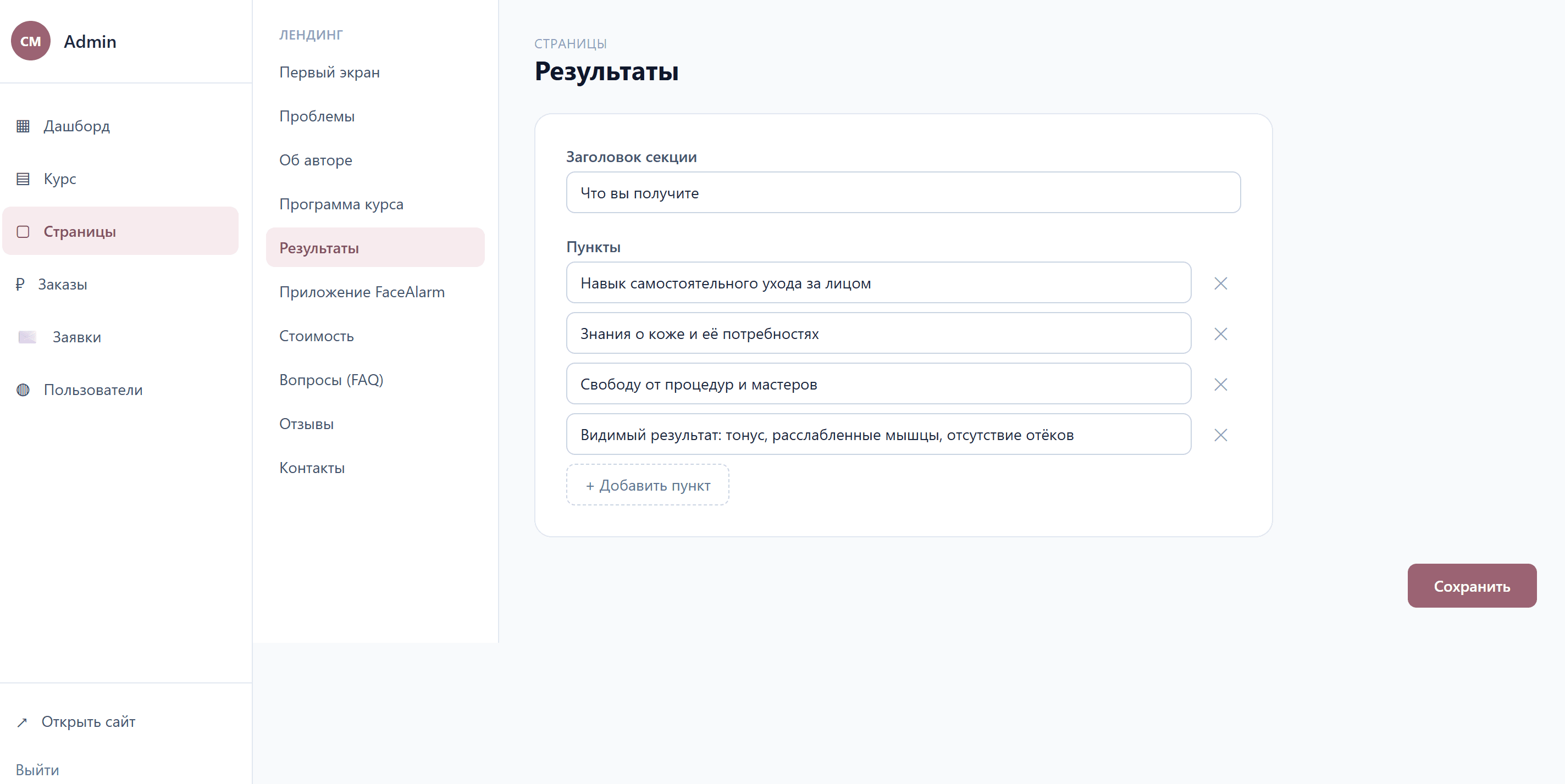Switch to the Контакты page

(375, 468)
